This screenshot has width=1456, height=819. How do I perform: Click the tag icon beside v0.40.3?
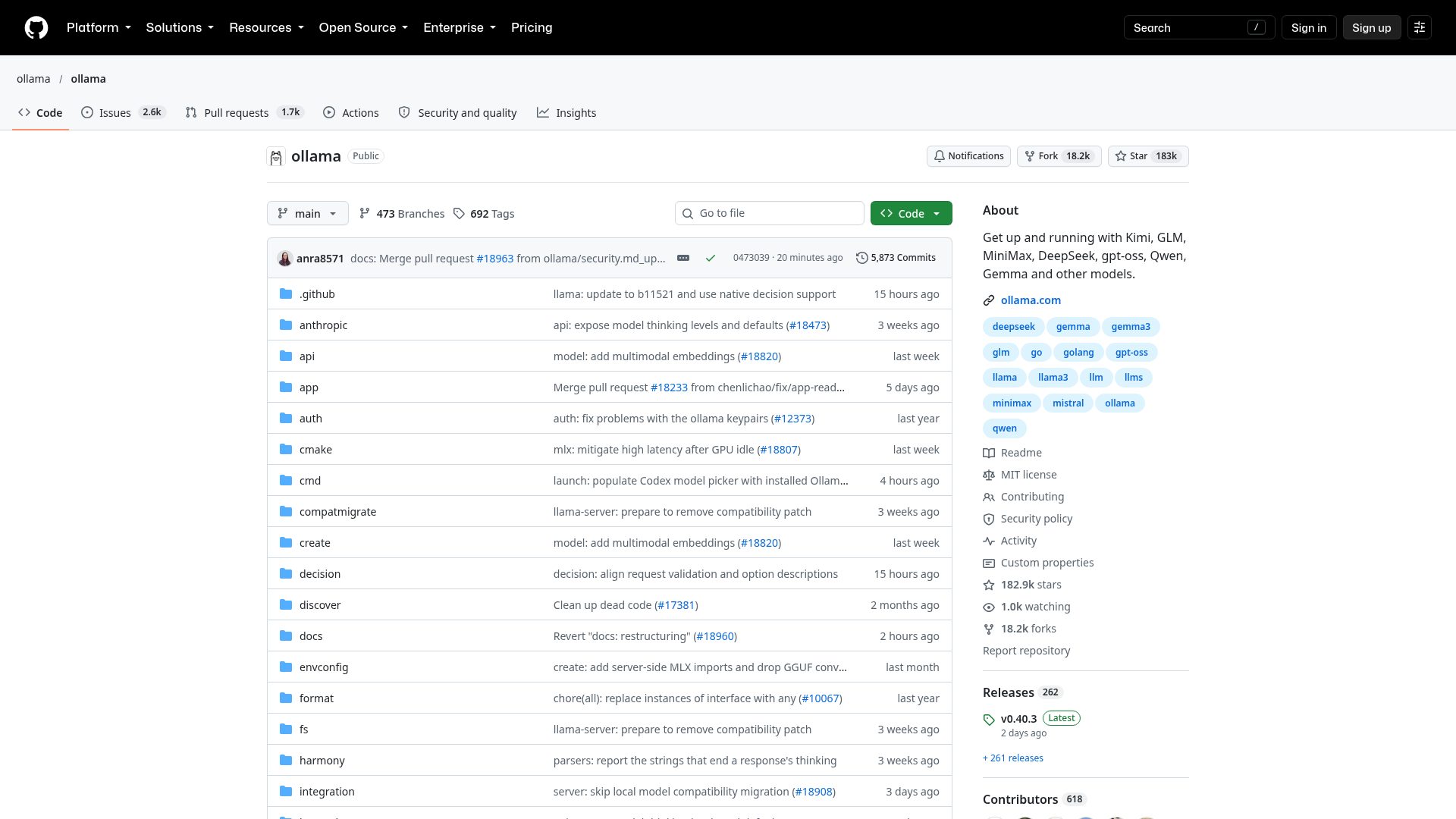pos(989,720)
